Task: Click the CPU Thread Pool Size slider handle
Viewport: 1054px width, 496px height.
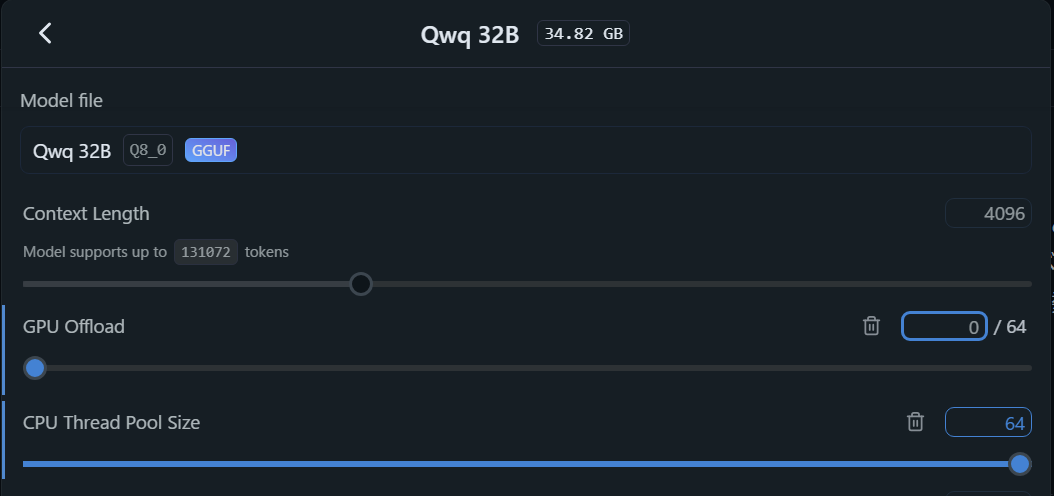Action: [x=1020, y=464]
